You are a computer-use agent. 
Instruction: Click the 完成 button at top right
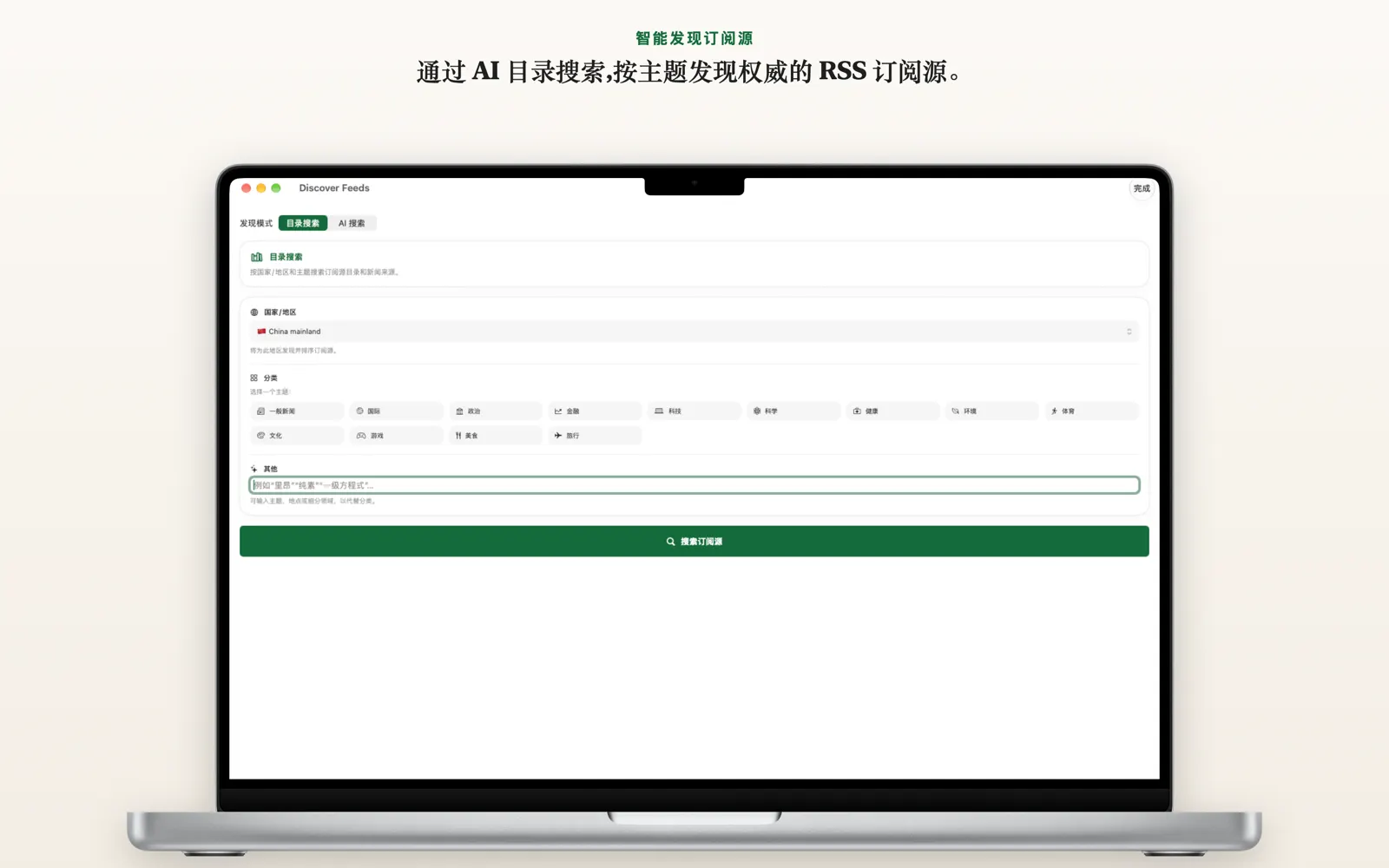coord(1142,188)
